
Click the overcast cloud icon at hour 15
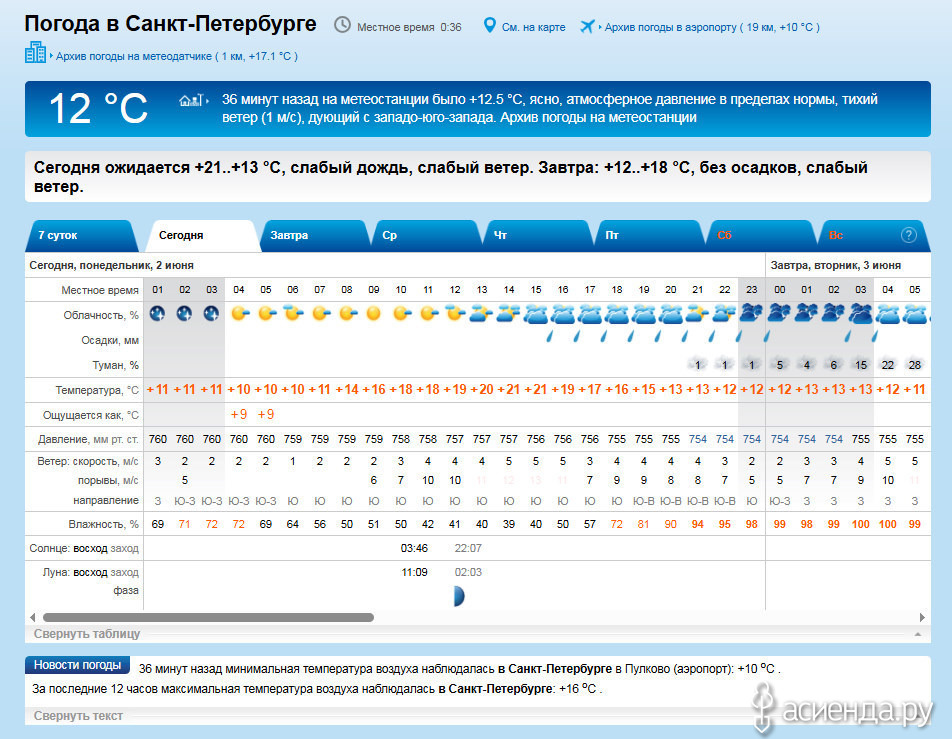(536, 314)
